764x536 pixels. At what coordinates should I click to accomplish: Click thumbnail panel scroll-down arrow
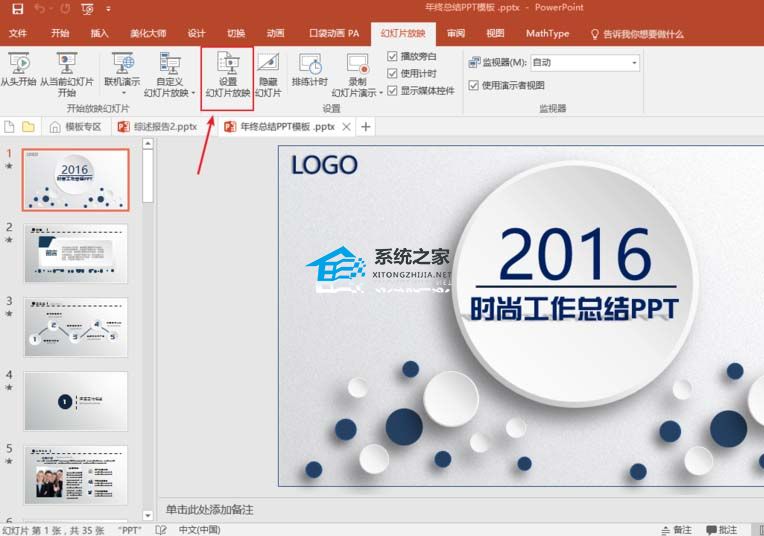148,515
